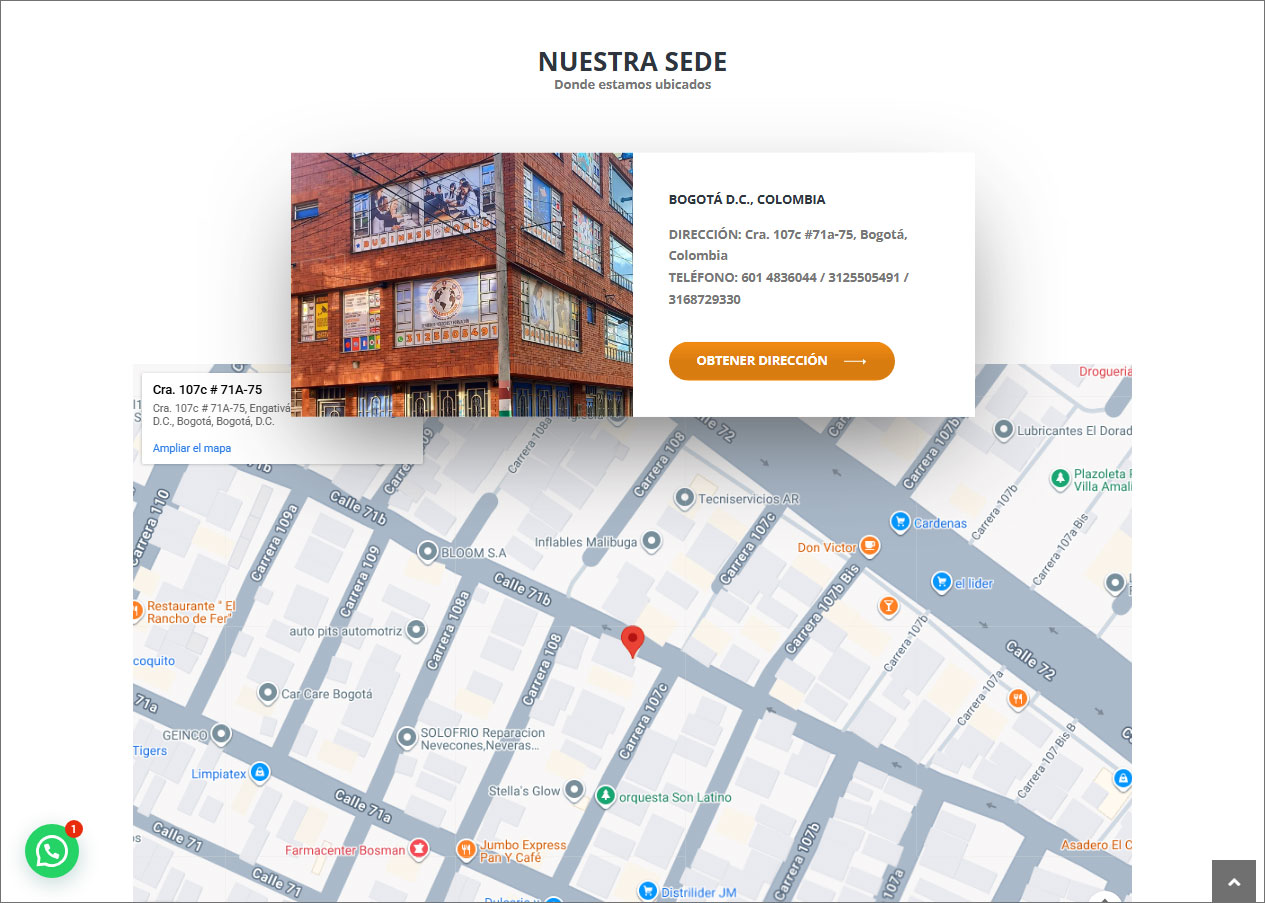Select the BLOOM S.A map pin
Viewport: 1265px width, 903px height.
tap(427, 552)
